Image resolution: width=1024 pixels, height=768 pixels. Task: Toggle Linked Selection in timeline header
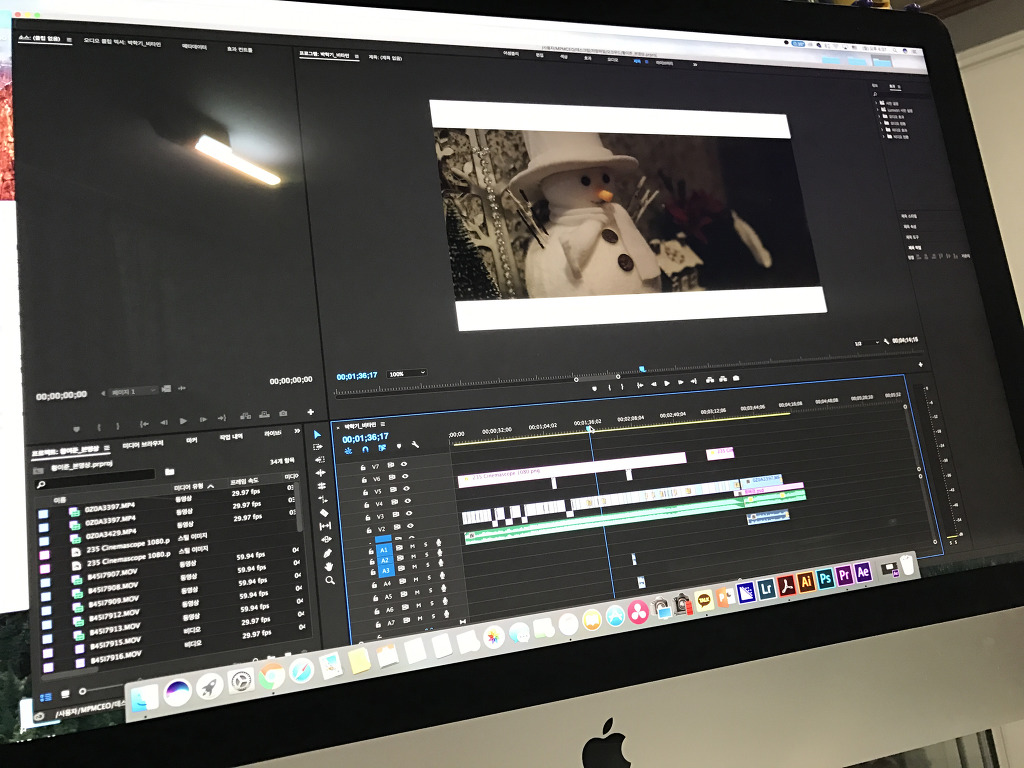(382, 448)
